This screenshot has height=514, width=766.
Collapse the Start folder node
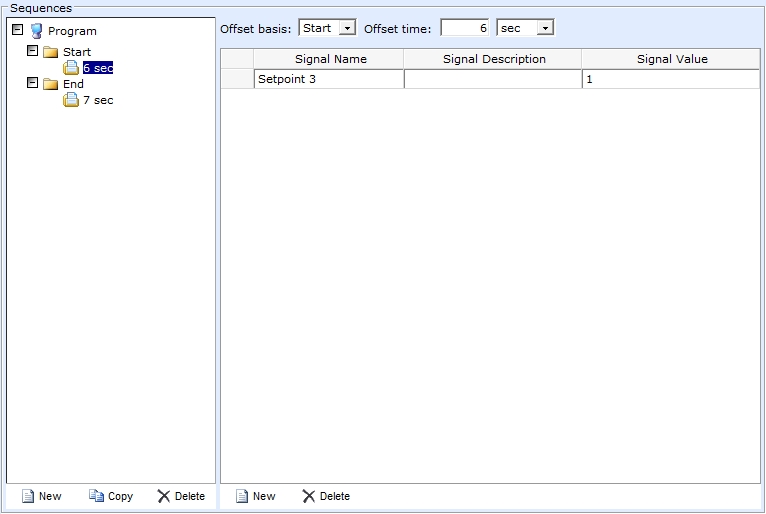pyautogui.click(x=32, y=51)
